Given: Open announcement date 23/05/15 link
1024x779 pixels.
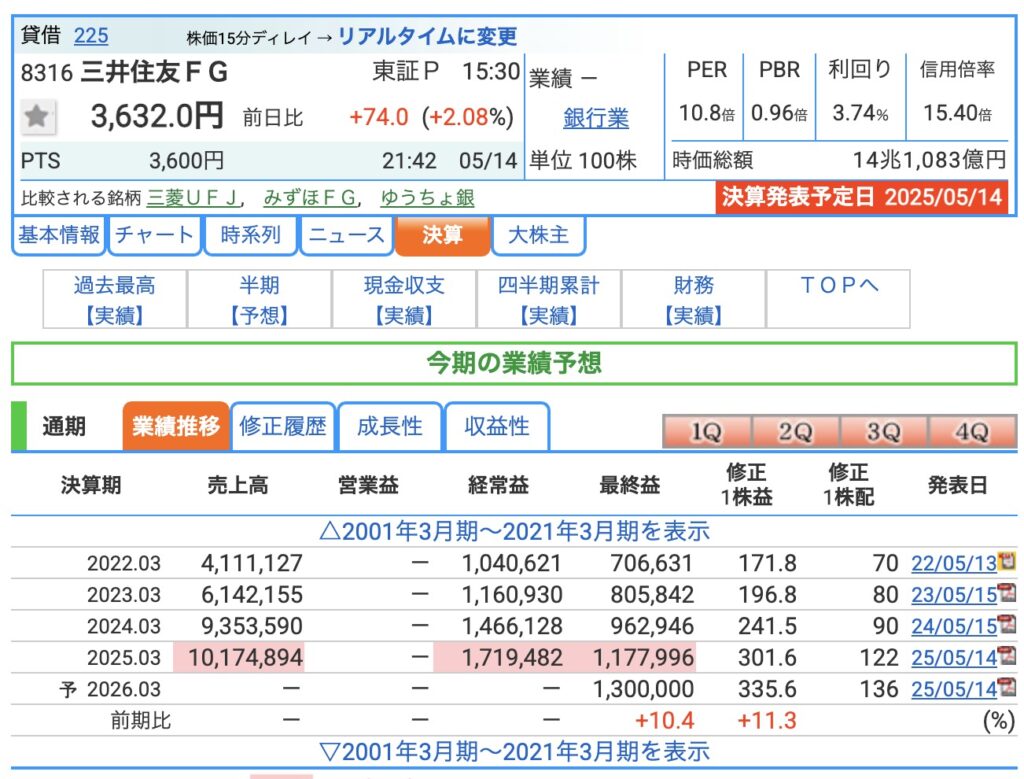Looking at the screenshot, I should click(954, 594).
